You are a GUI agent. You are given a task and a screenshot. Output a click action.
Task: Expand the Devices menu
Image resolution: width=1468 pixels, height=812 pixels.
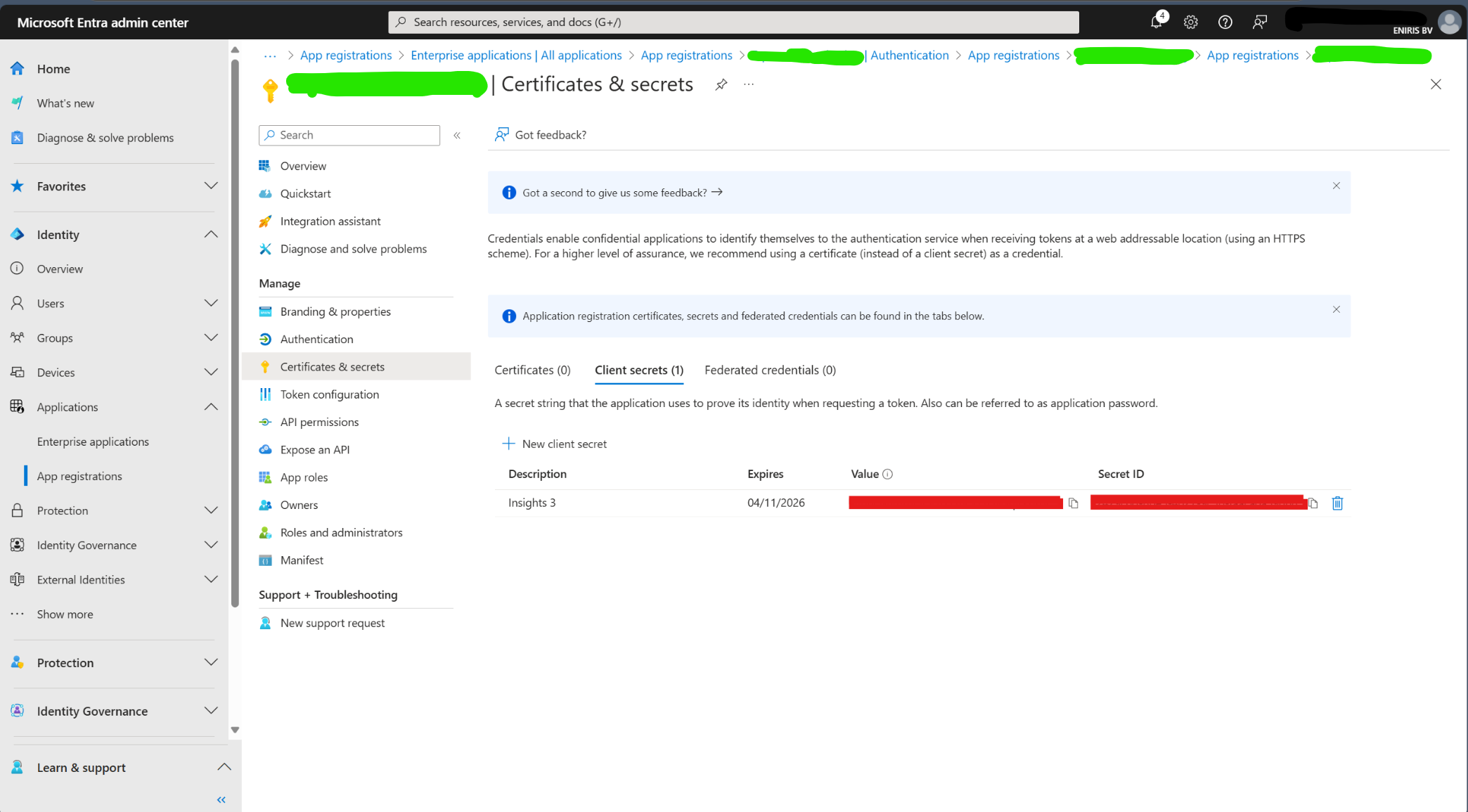(211, 373)
